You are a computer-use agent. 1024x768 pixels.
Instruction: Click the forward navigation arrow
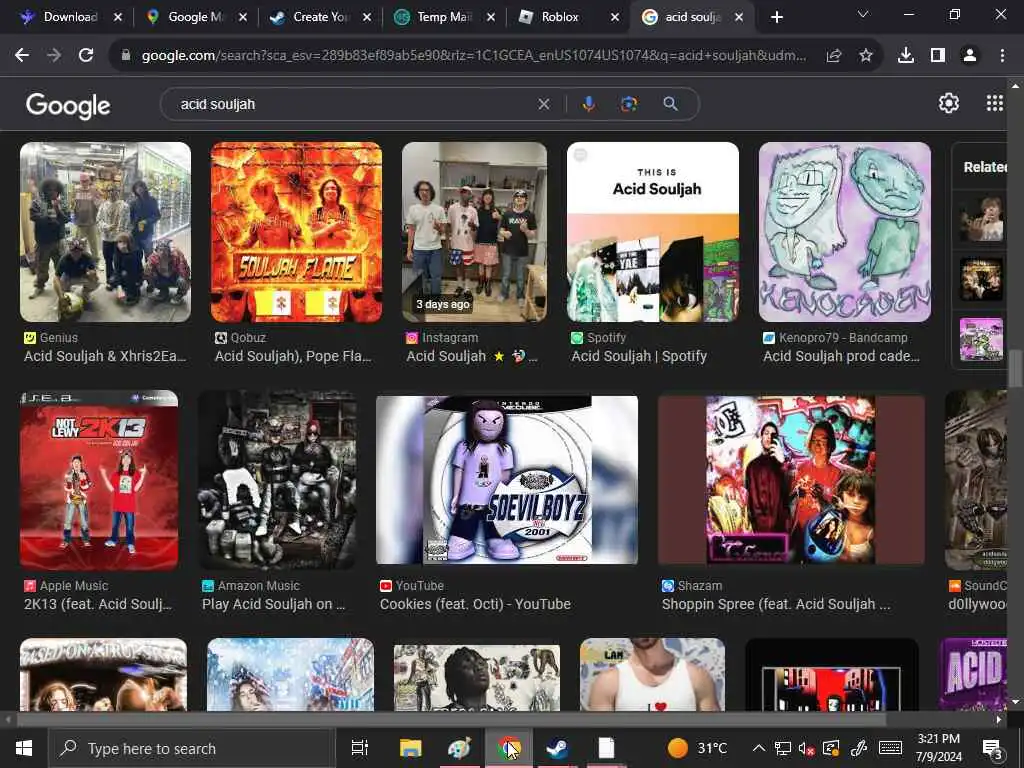click(x=54, y=56)
